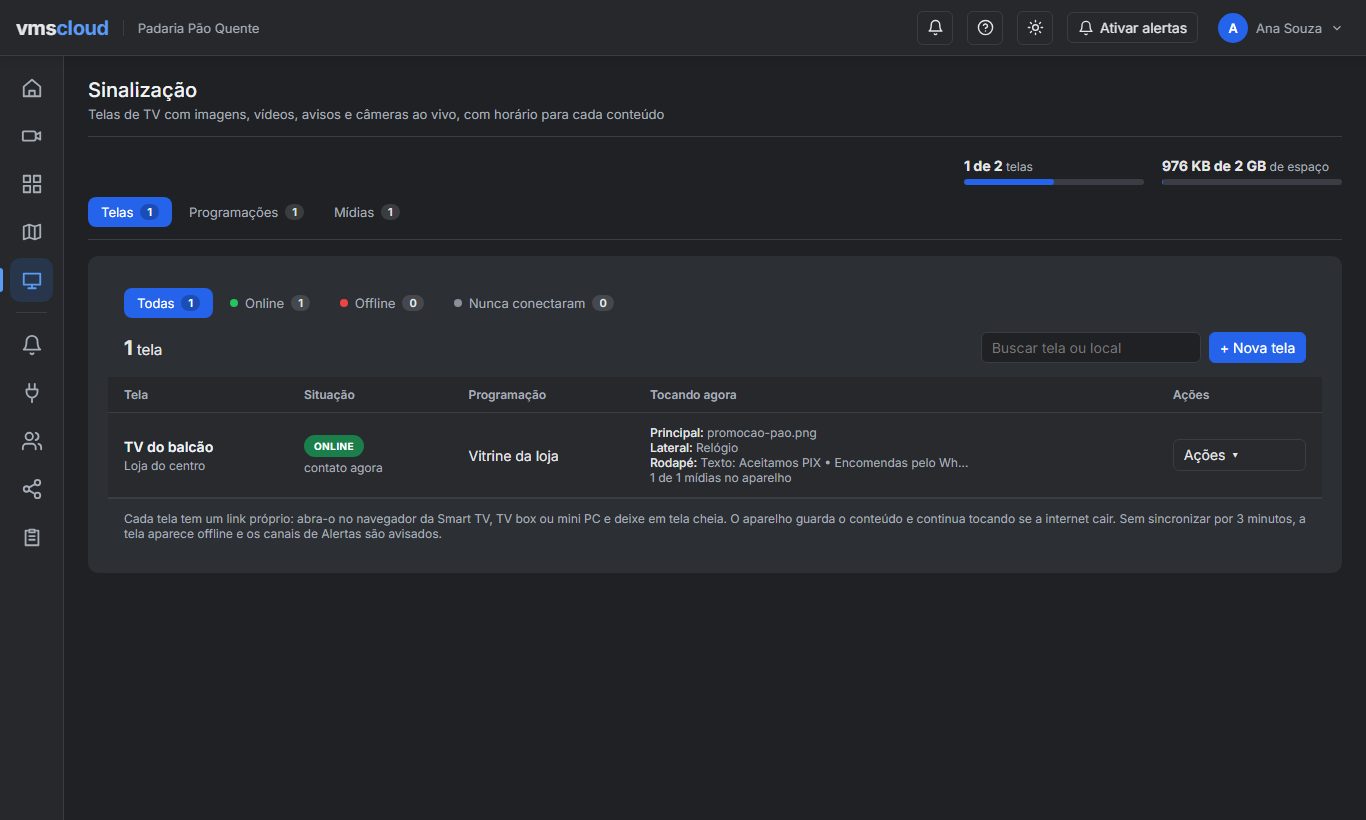Viewport: 1366px width, 820px height.
Task: Click the notifications bell in top bar
Action: pyautogui.click(x=935, y=28)
